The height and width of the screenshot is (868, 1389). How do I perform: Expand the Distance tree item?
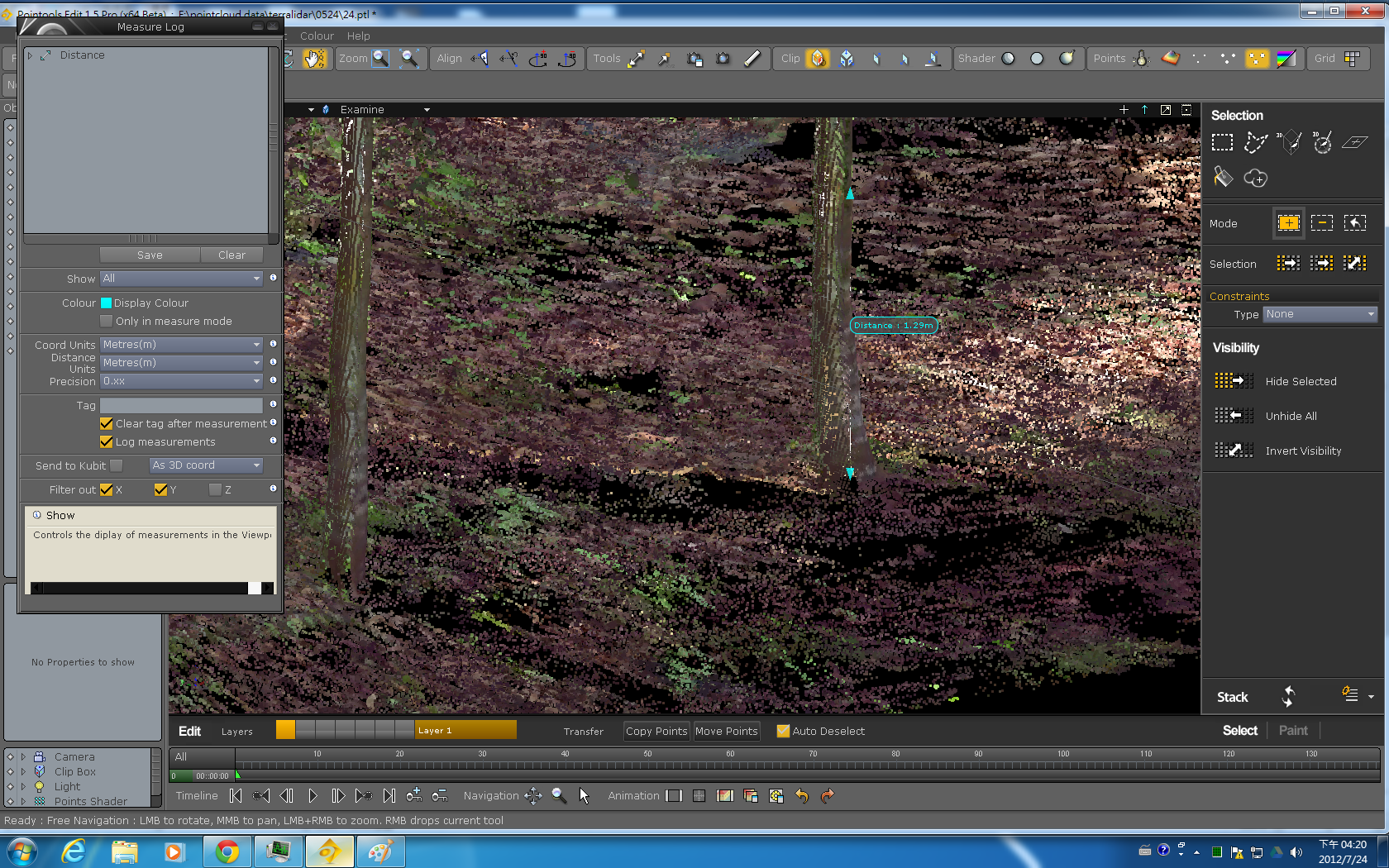tap(31, 55)
